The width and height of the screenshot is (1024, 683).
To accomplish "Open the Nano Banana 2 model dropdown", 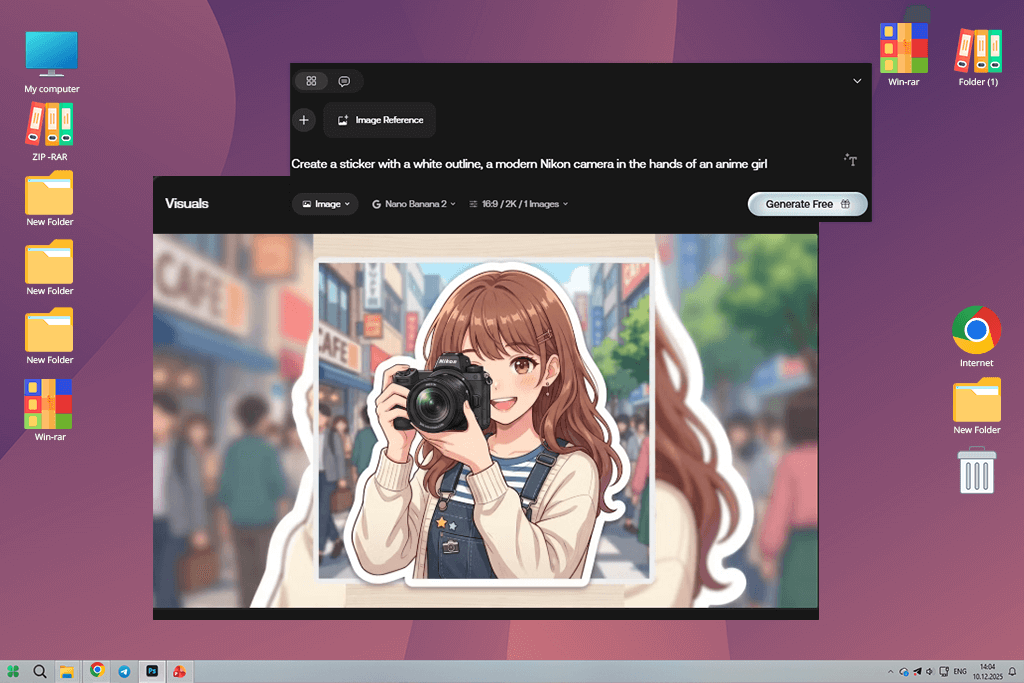I will (x=414, y=204).
